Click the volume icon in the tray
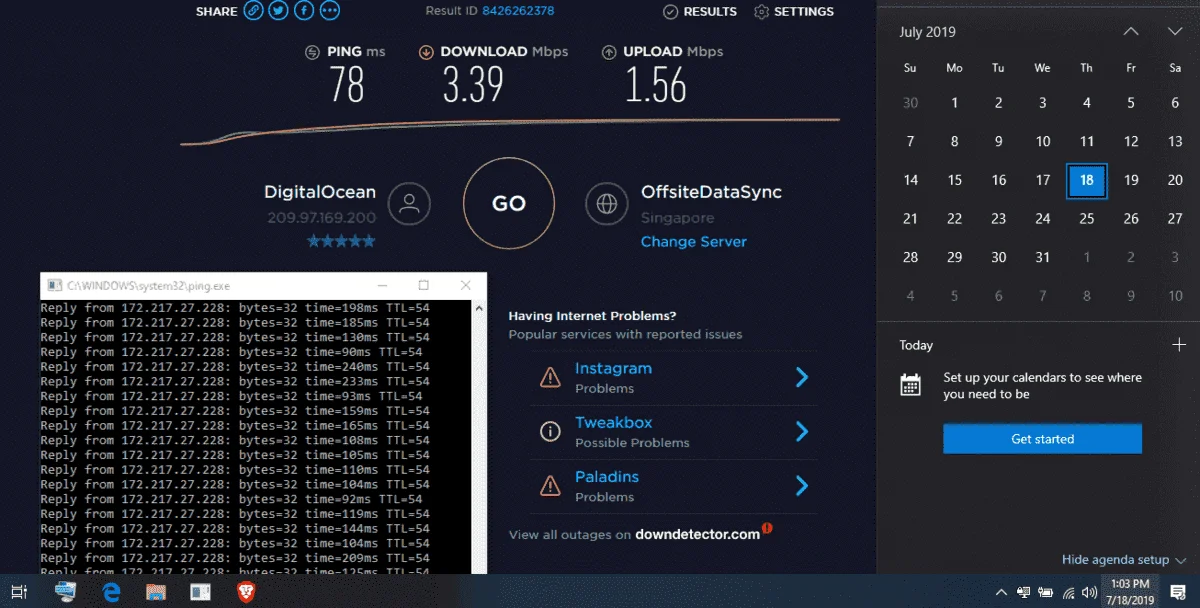Screen dimensions: 1200x608 (1090, 592)
